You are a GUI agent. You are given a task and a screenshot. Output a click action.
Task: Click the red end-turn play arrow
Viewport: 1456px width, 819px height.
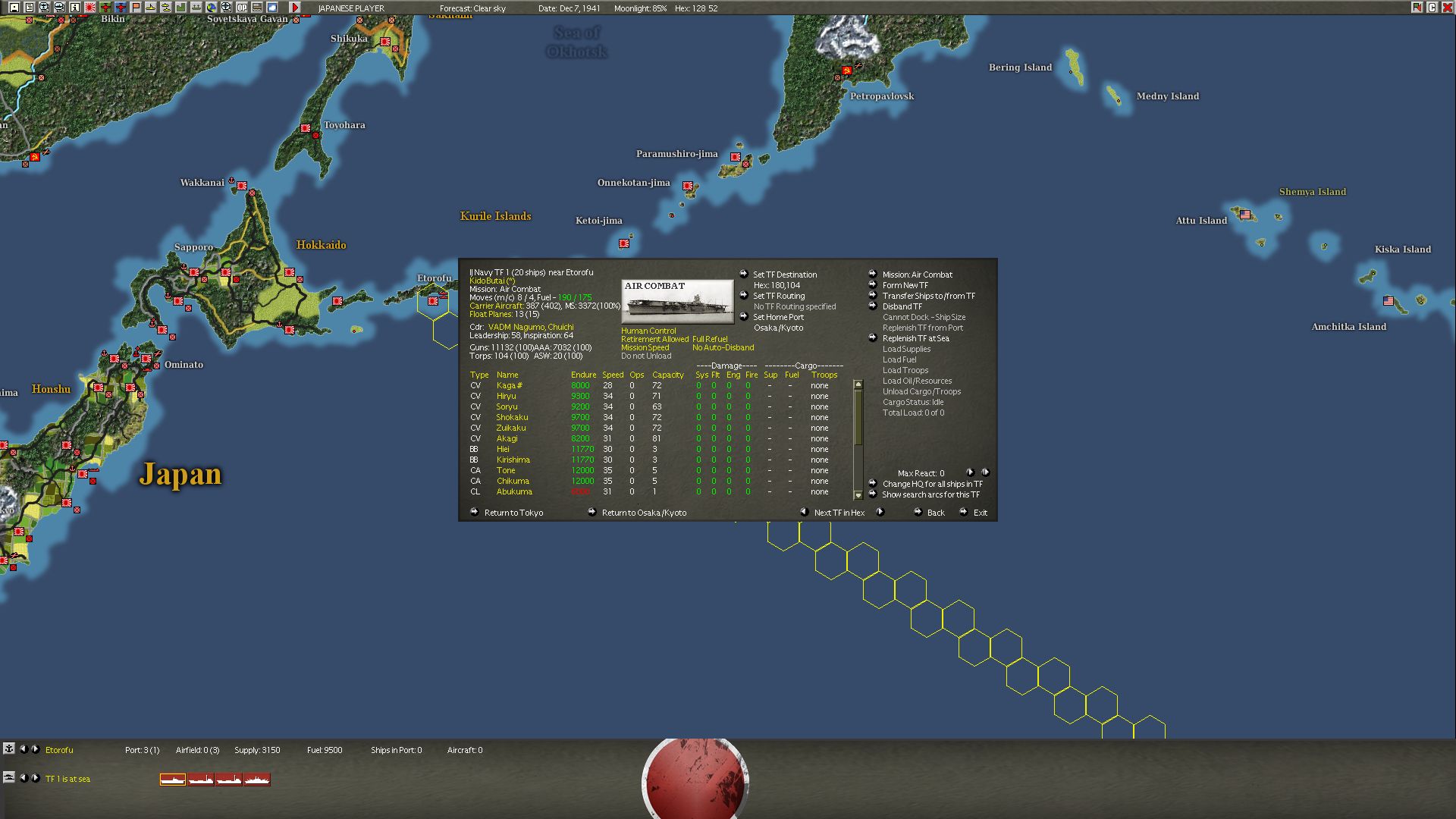(295, 8)
